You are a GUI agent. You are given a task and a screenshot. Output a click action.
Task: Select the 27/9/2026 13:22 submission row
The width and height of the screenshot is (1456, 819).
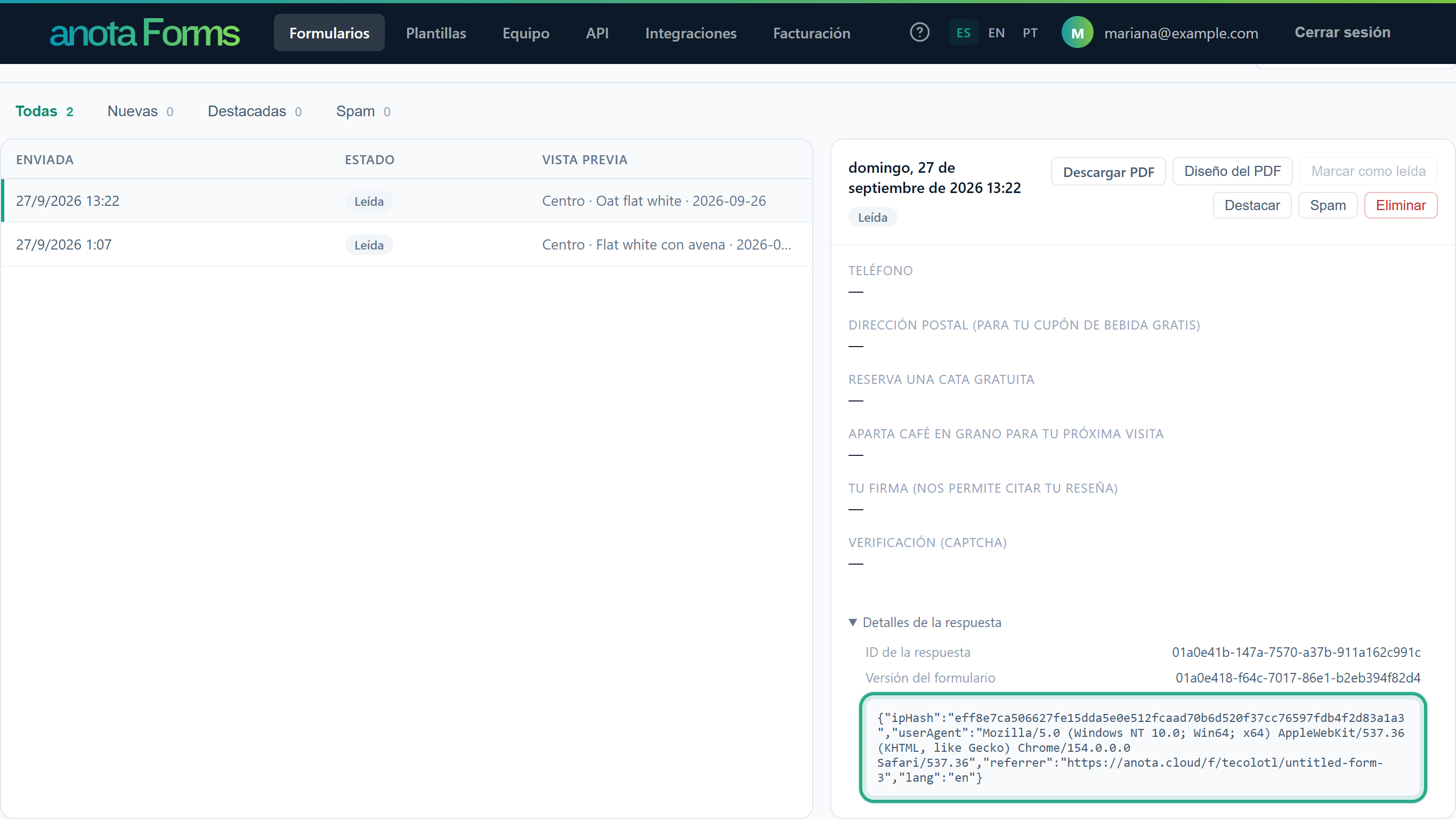coord(407,201)
